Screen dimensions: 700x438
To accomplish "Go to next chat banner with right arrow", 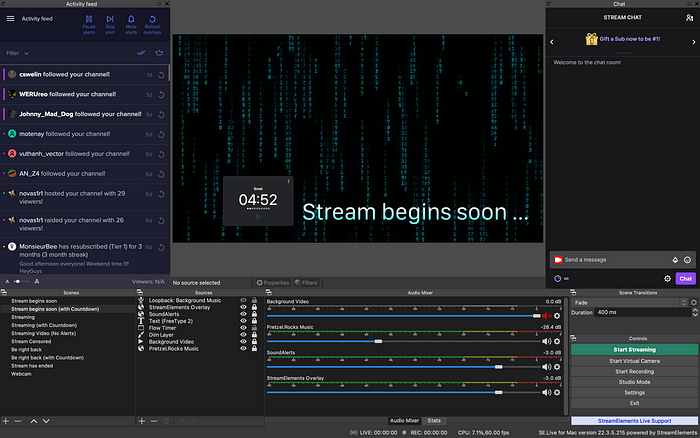I will 693,42.
